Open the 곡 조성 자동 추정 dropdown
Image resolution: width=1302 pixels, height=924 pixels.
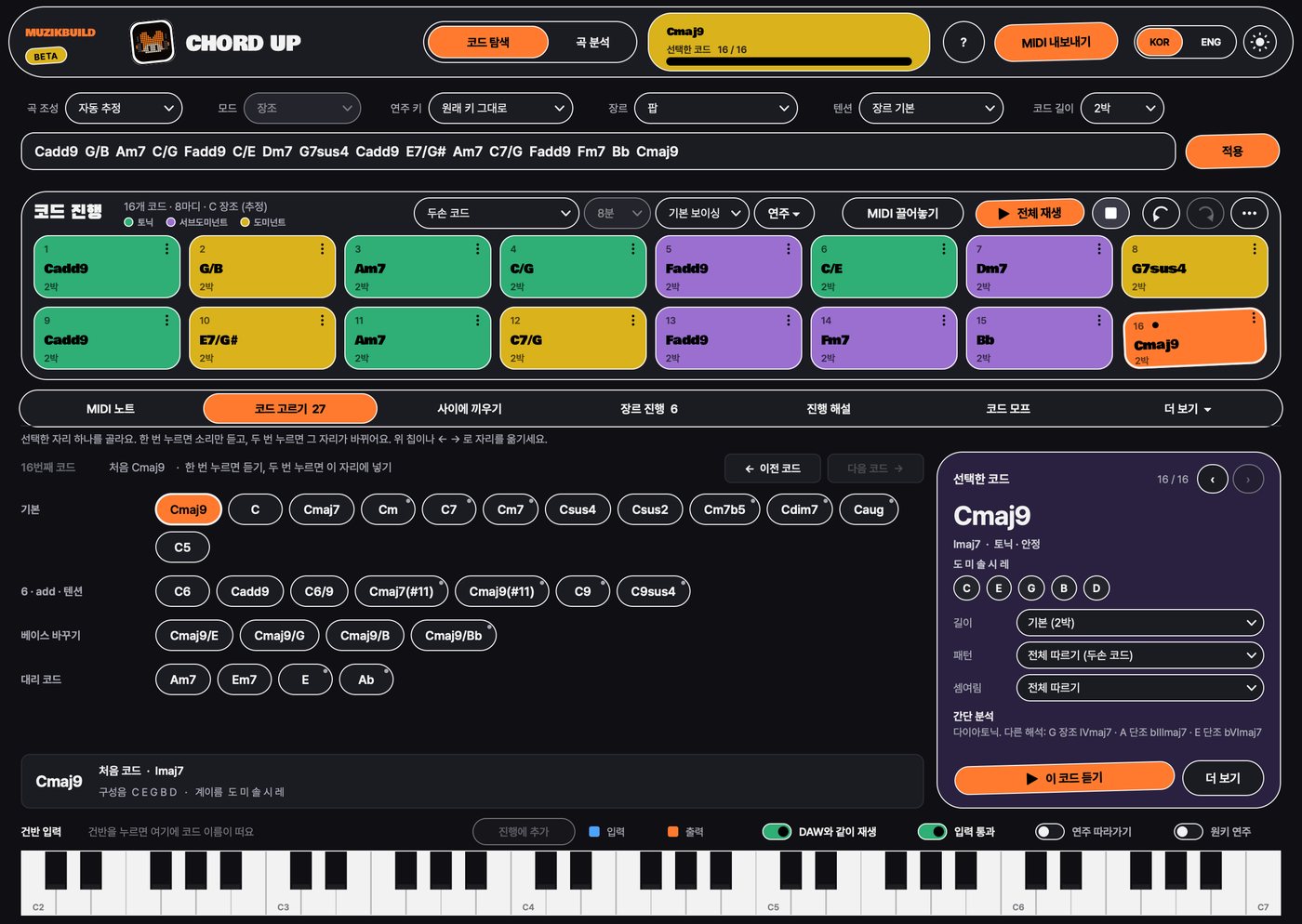pos(125,108)
